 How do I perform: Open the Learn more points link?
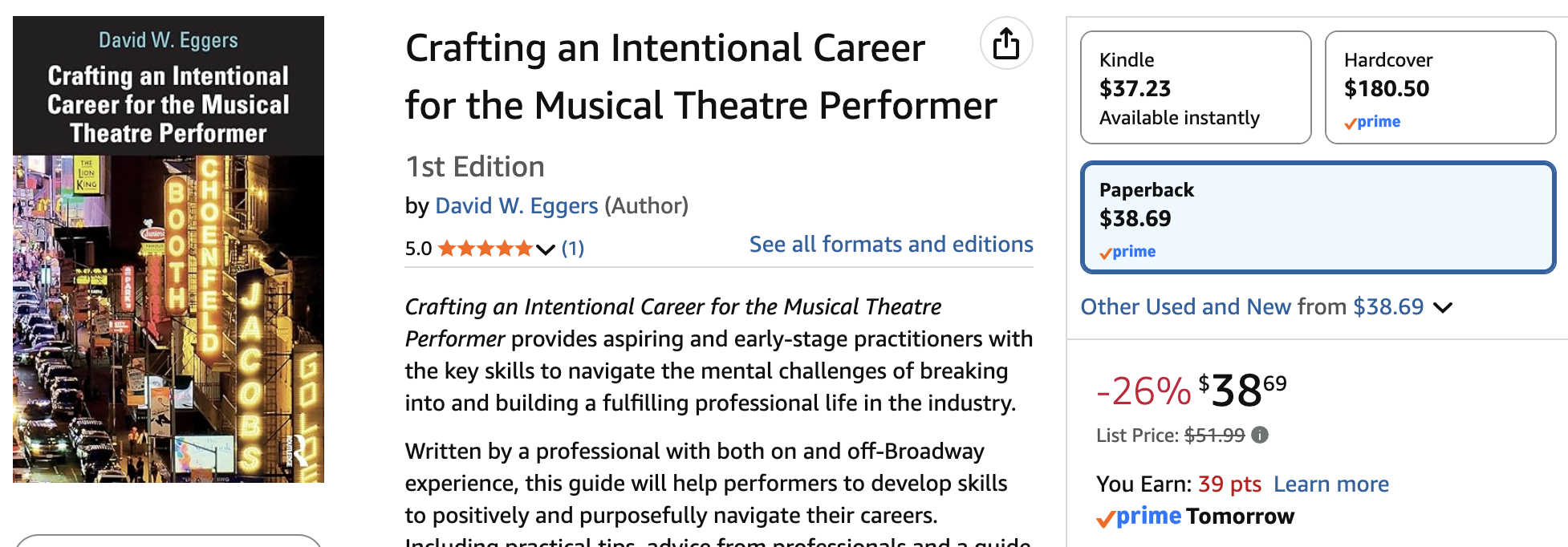(x=1330, y=484)
